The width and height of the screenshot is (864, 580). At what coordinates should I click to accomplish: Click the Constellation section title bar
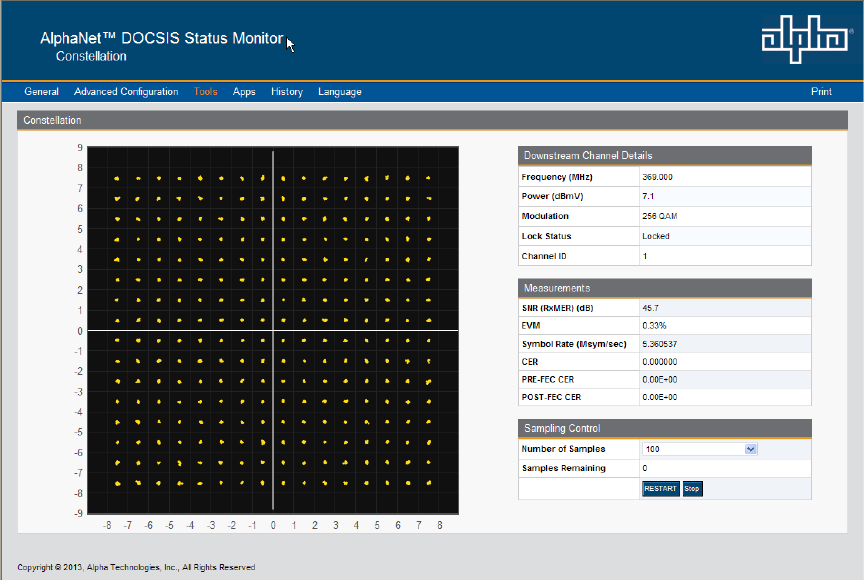[432, 120]
